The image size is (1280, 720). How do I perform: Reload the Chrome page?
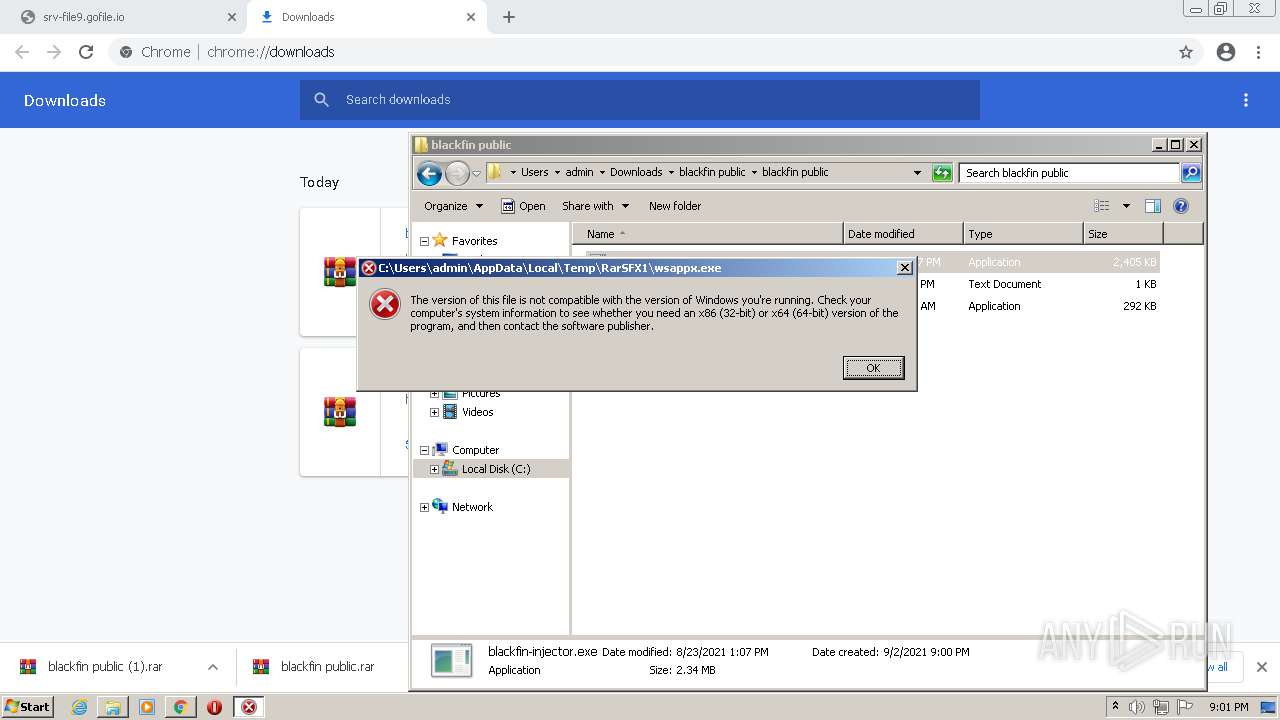click(86, 52)
